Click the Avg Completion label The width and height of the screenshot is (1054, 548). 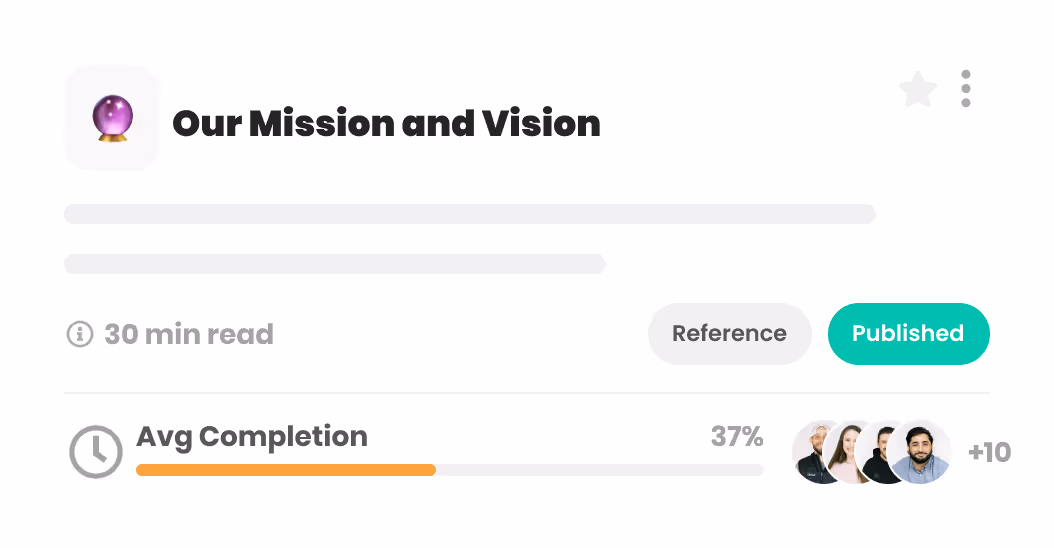coord(252,437)
